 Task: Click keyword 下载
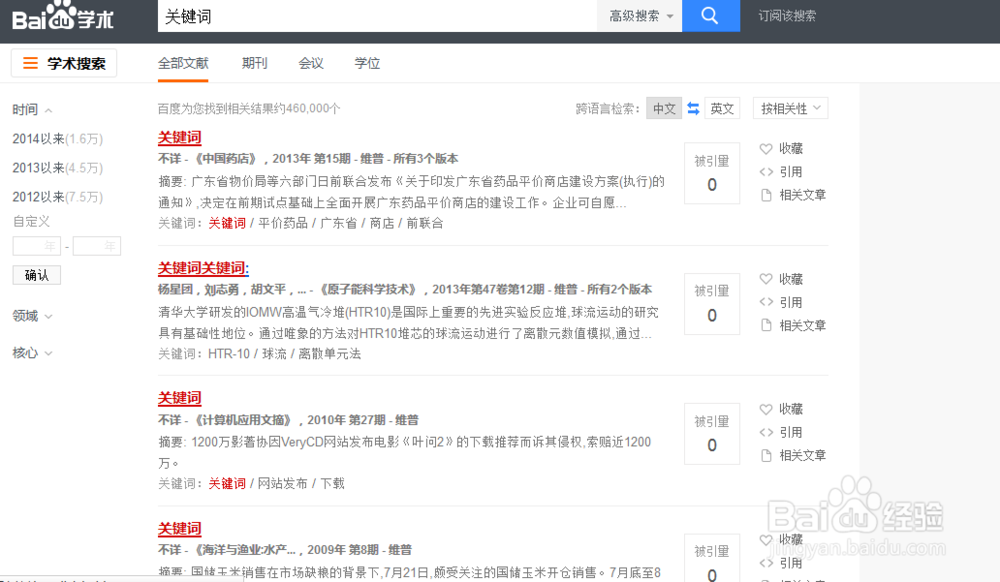(x=332, y=484)
